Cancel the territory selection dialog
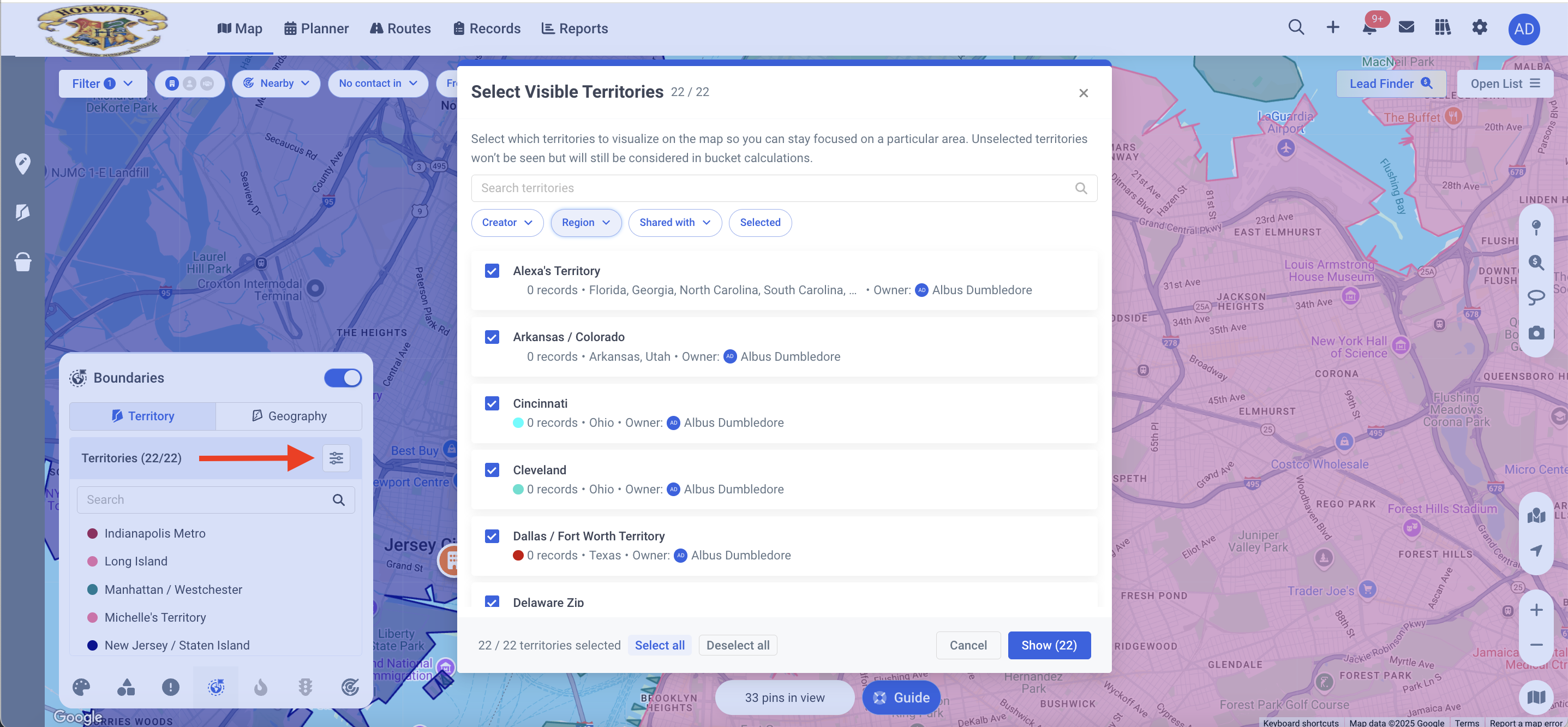 (x=968, y=645)
